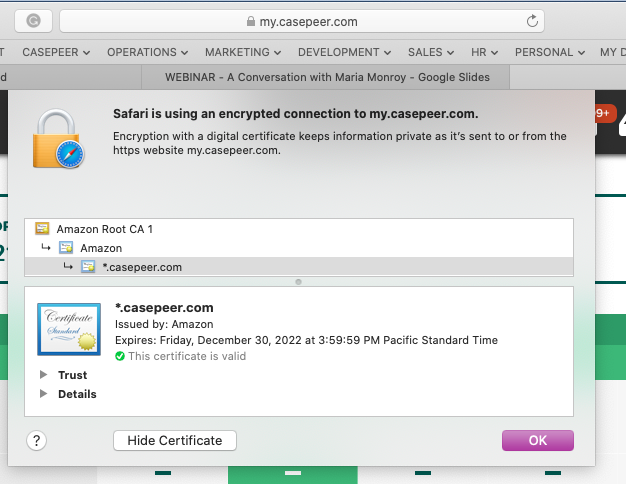Reload the page with the refresh icon

[x=532, y=21]
